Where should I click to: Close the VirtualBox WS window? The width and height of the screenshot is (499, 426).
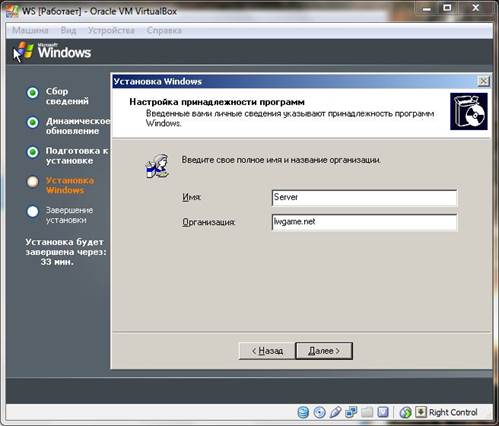tap(476, 8)
